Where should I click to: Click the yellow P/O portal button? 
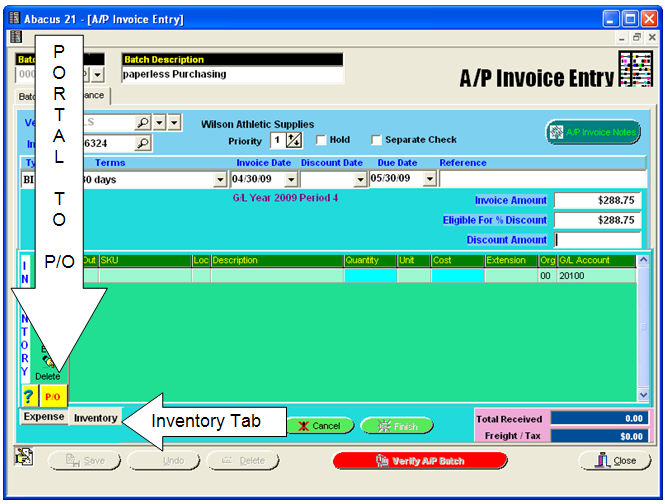click(x=53, y=397)
